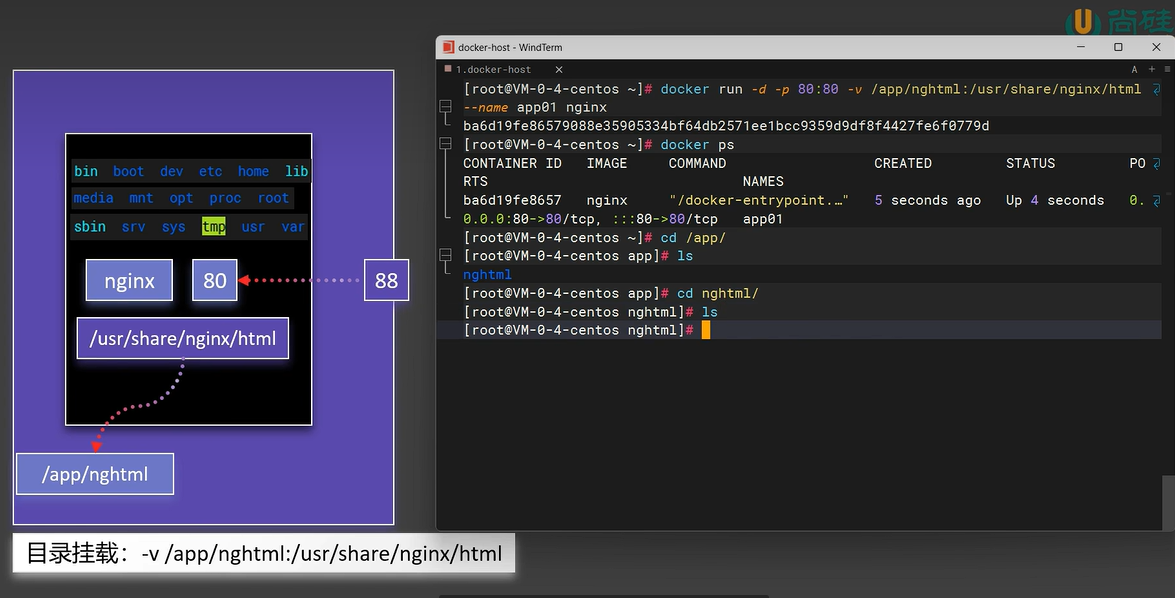Click the 'bin' directory in diagram
1175x598 pixels.
(x=86, y=171)
